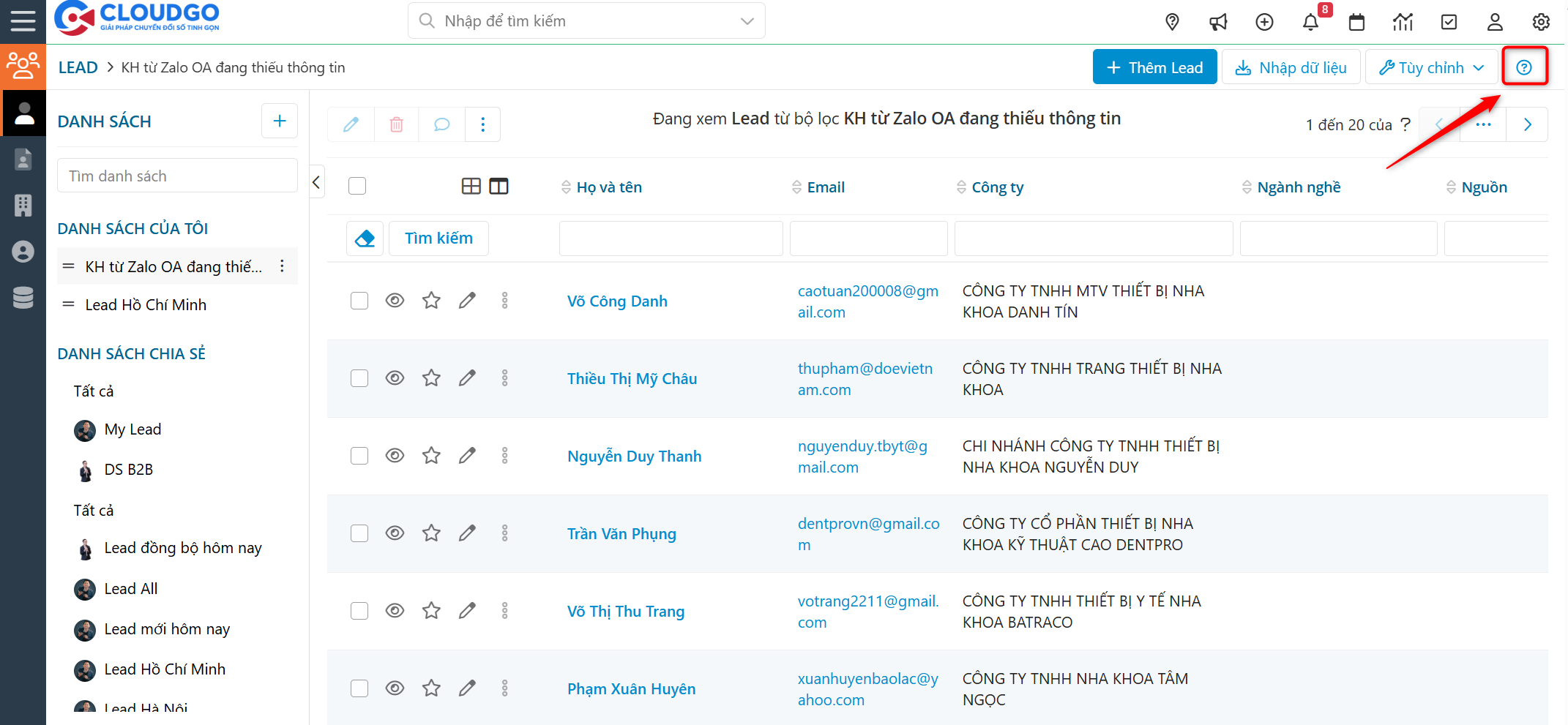1568x725 pixels.
Task: Click the Tìm danh sách search field
Action: [177, 176]
